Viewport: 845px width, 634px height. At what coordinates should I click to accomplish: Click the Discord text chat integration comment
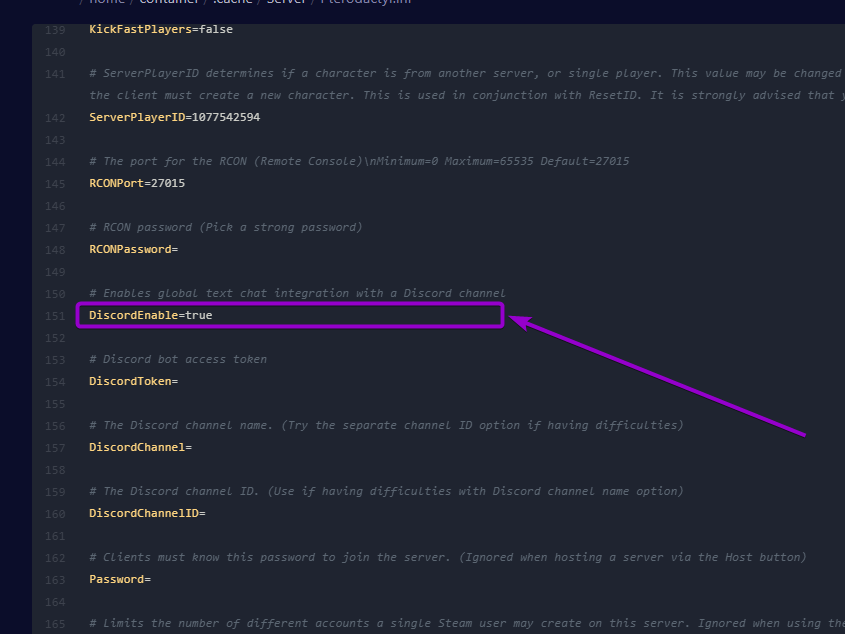(297, 292)
